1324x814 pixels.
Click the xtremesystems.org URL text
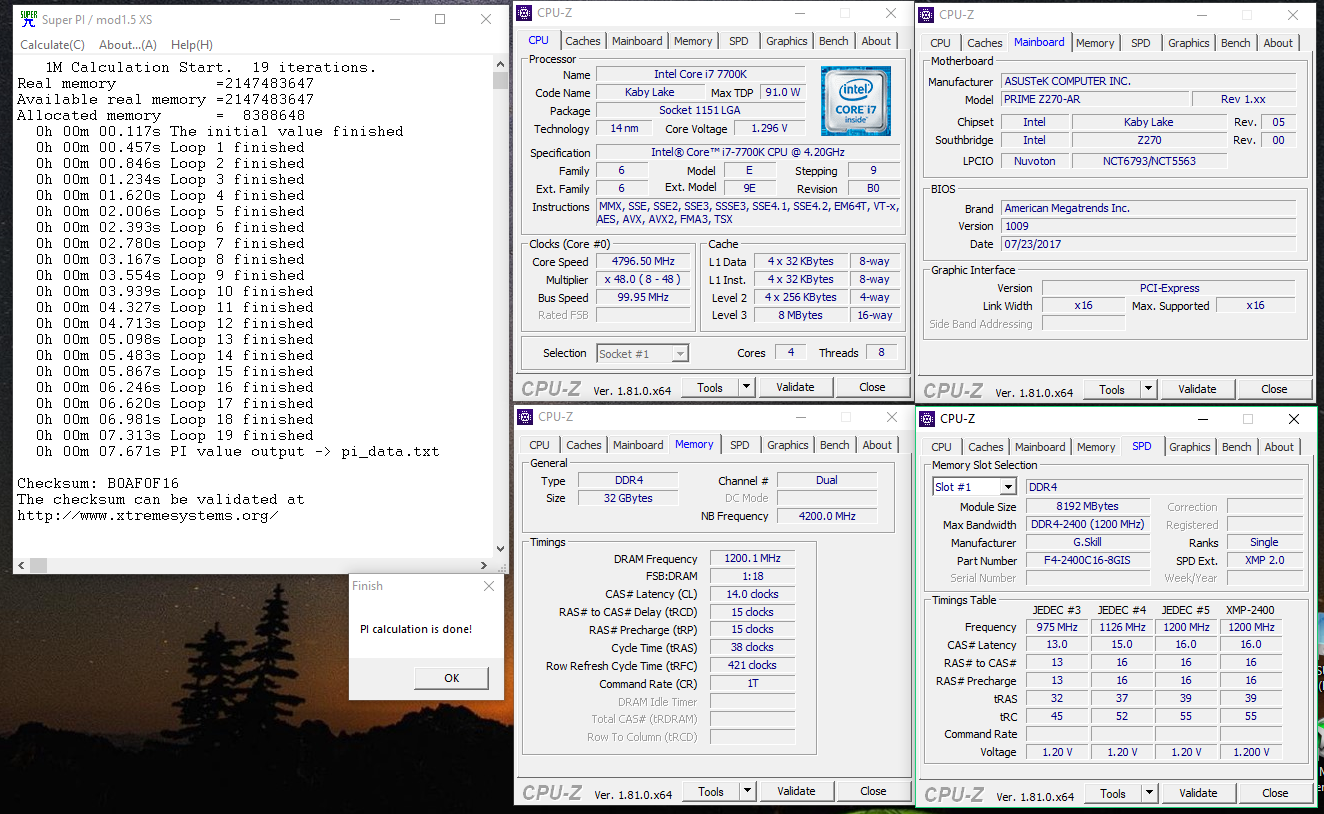pos(147,515)
